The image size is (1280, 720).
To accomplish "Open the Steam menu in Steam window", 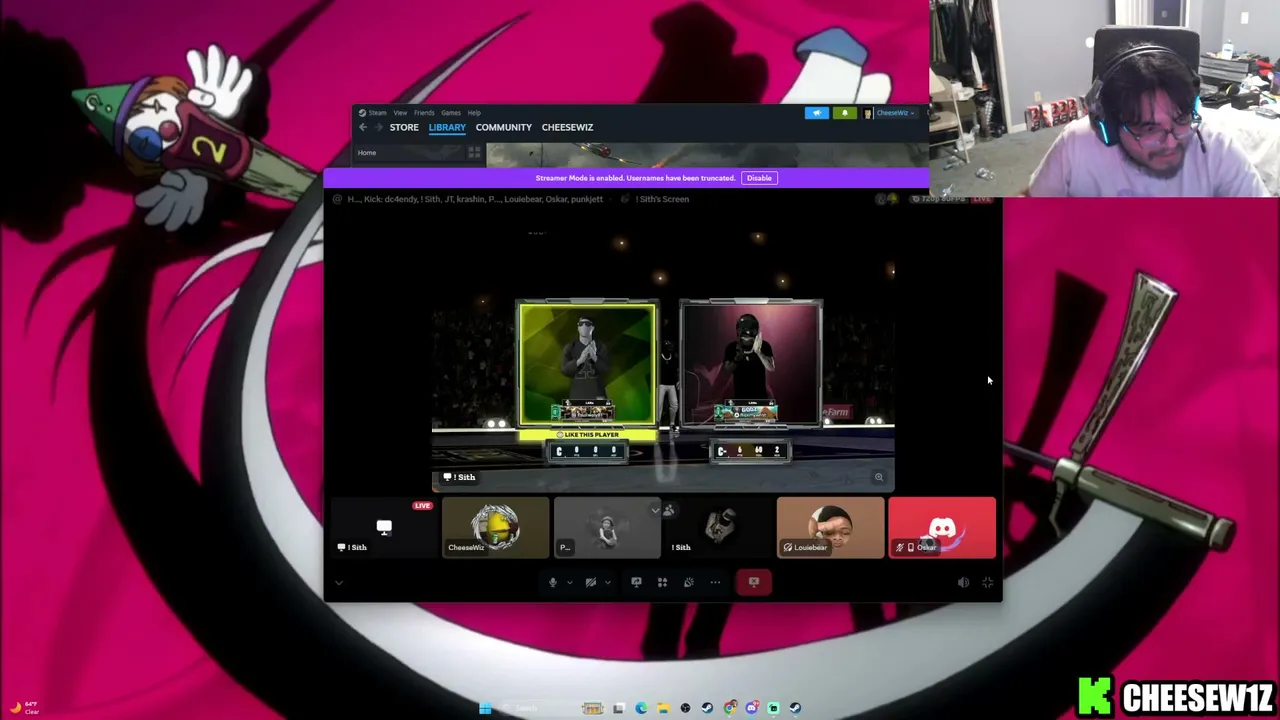I will 372,113.
